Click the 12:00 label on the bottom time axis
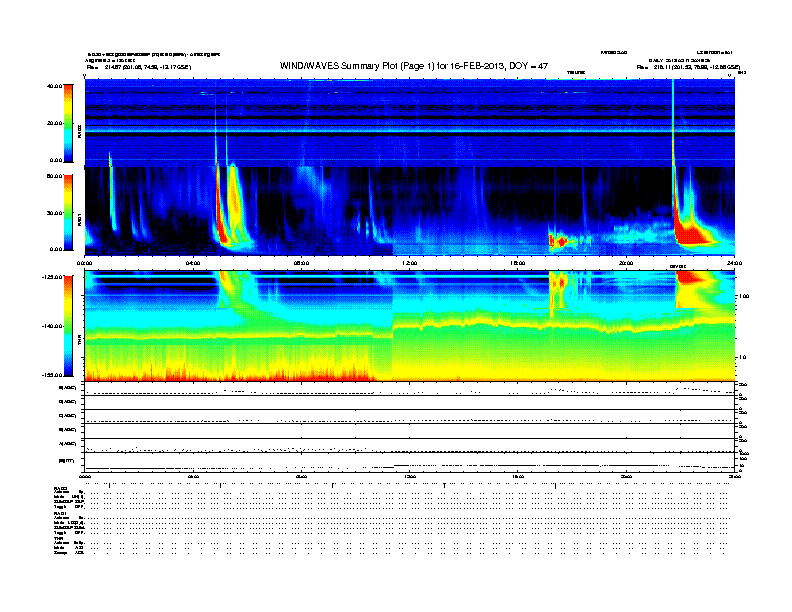The width and height of the screenshot is (792, 612). coord(409,476)
